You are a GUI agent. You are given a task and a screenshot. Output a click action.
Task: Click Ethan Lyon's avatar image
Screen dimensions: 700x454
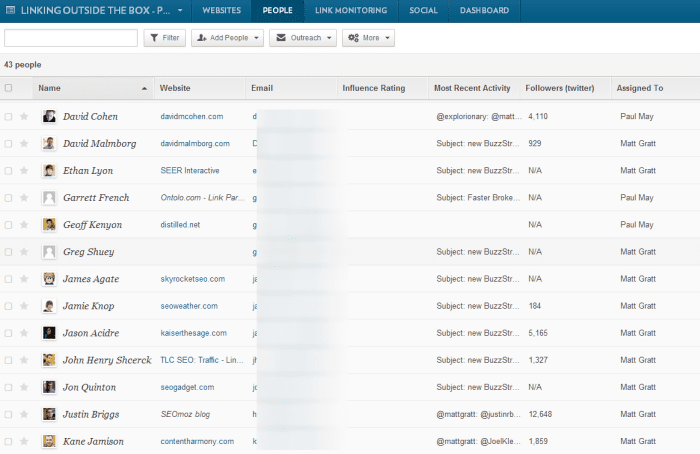point(49,171)
